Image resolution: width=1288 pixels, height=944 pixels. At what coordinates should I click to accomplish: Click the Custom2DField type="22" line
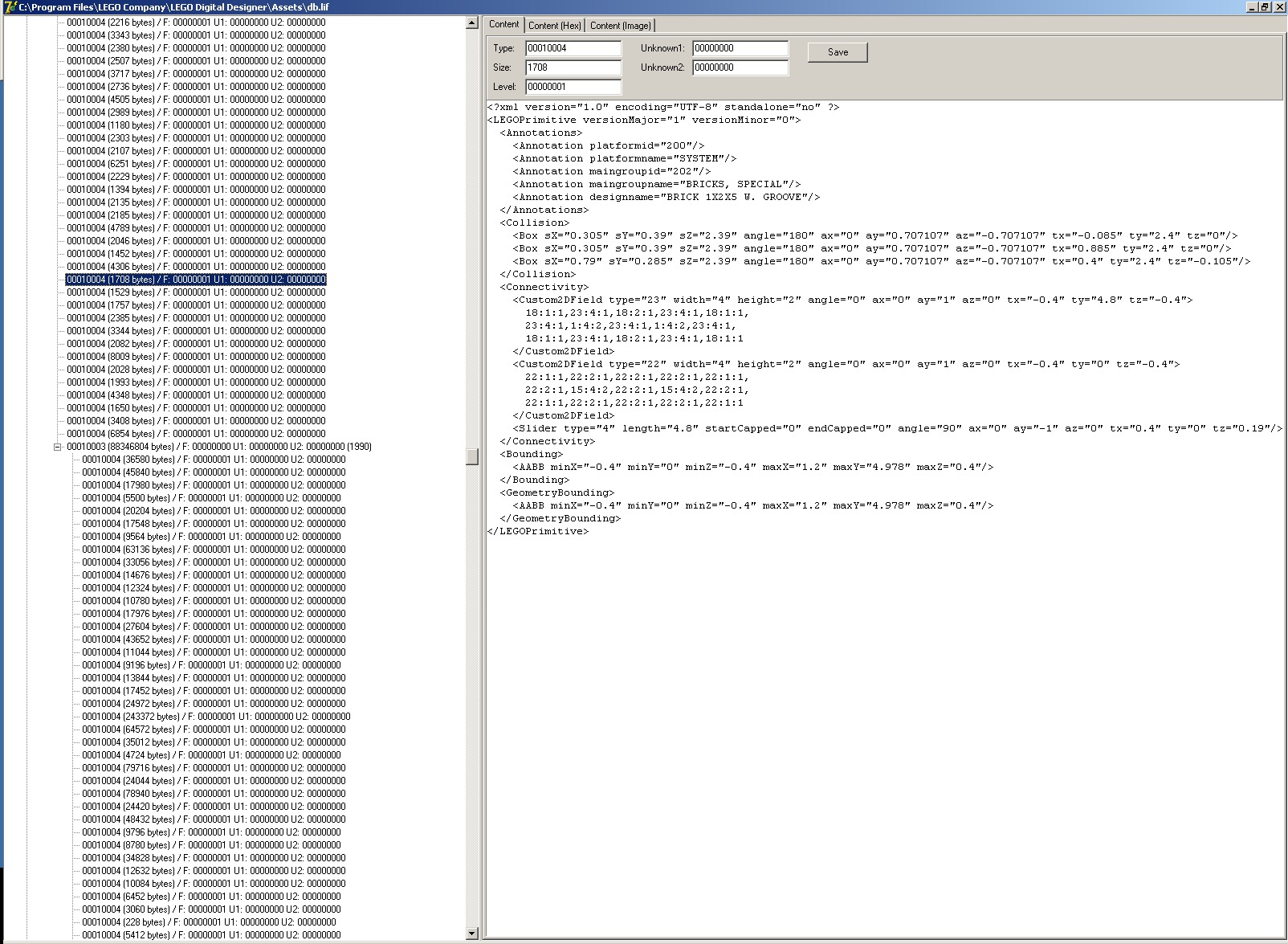(846, 364)
